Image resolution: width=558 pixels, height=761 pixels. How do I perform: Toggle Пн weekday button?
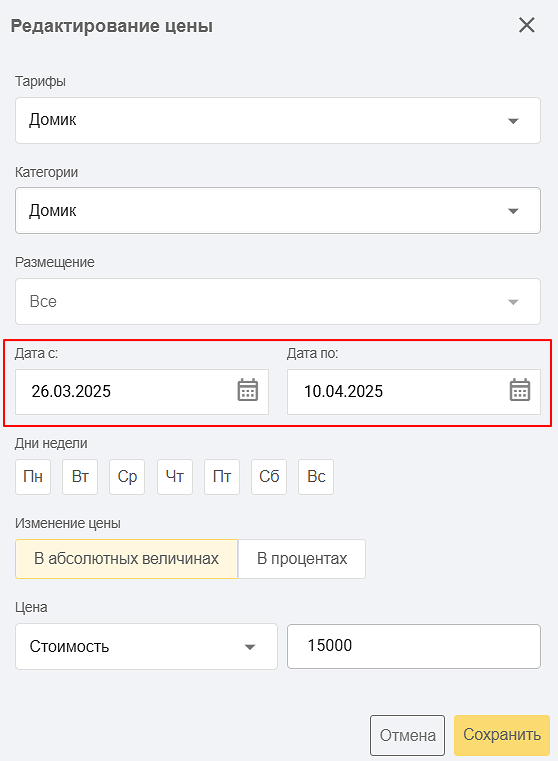(33, 477)
